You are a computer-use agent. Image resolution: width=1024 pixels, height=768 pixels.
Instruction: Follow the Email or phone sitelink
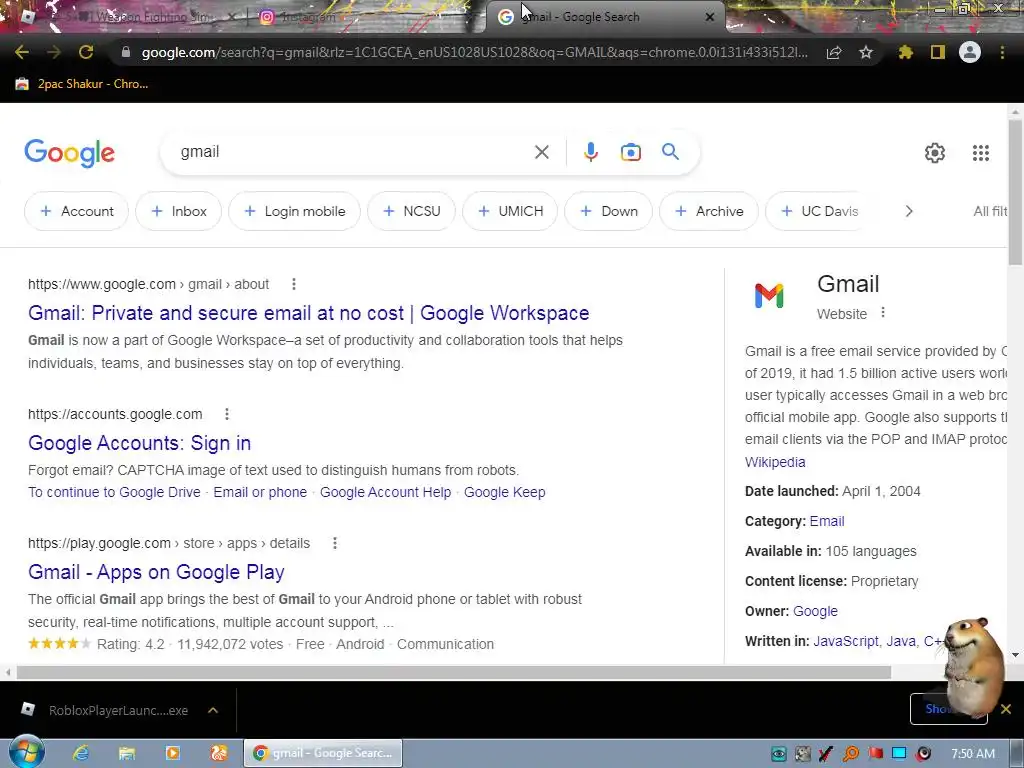click(x=260, y=492)
